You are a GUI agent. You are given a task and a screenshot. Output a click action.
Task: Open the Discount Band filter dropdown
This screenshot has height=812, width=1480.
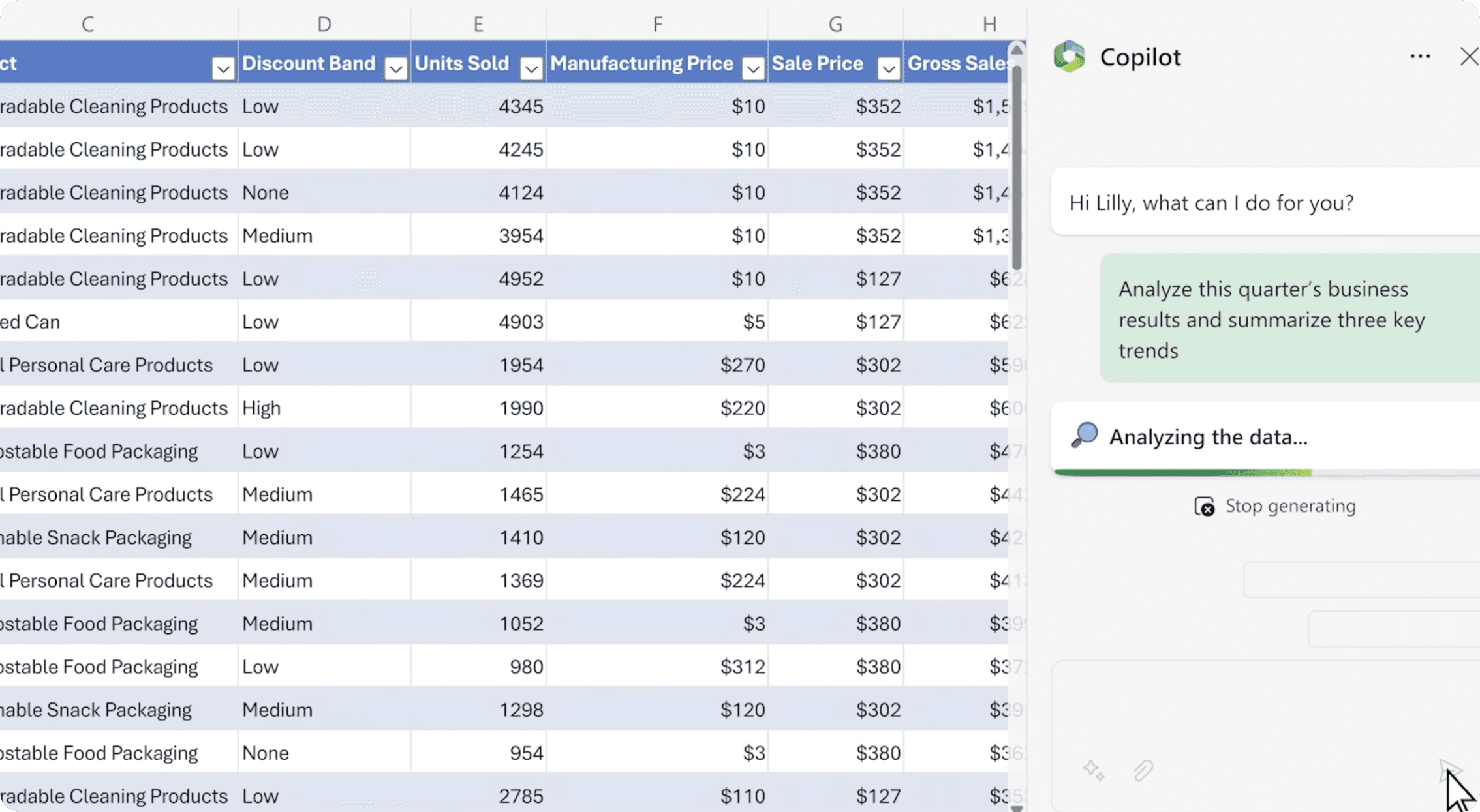395,68
